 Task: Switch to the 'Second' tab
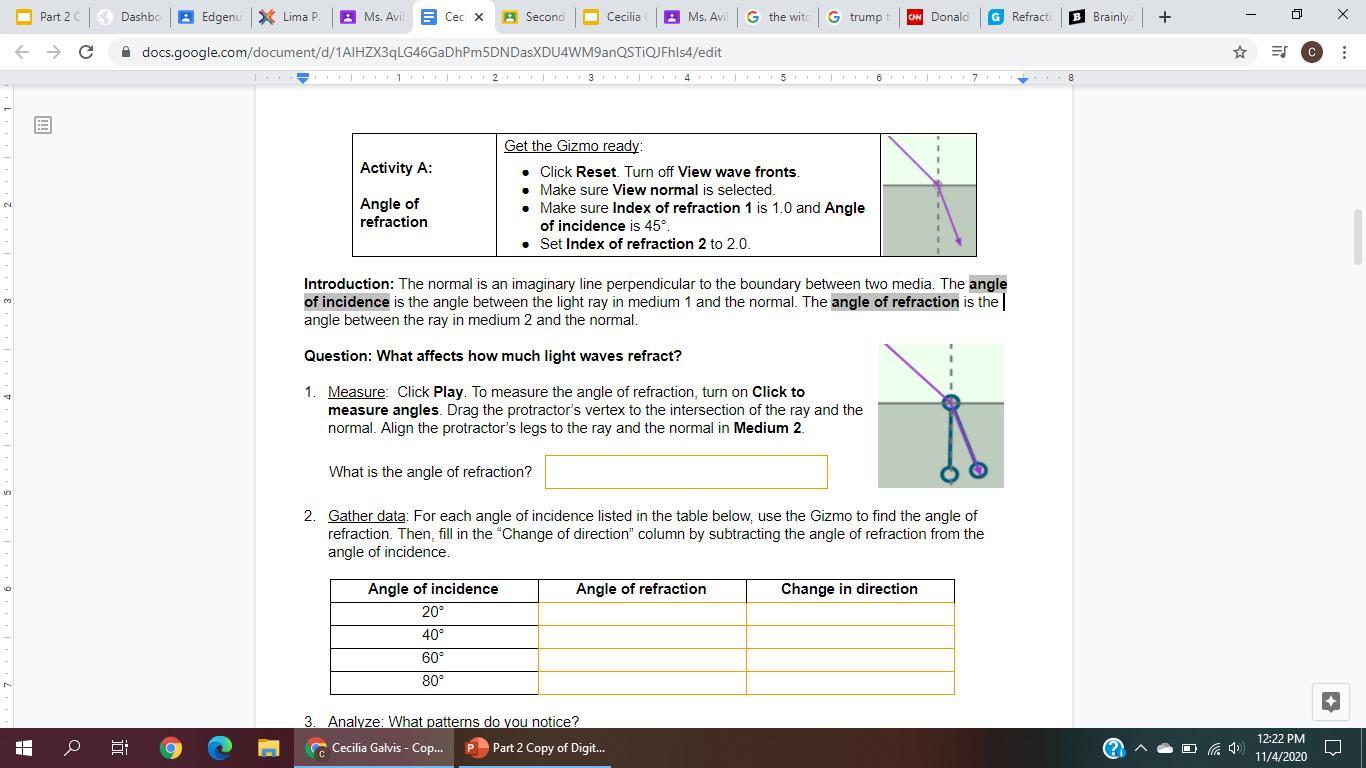pyautogui.click(x=534, y=17)
